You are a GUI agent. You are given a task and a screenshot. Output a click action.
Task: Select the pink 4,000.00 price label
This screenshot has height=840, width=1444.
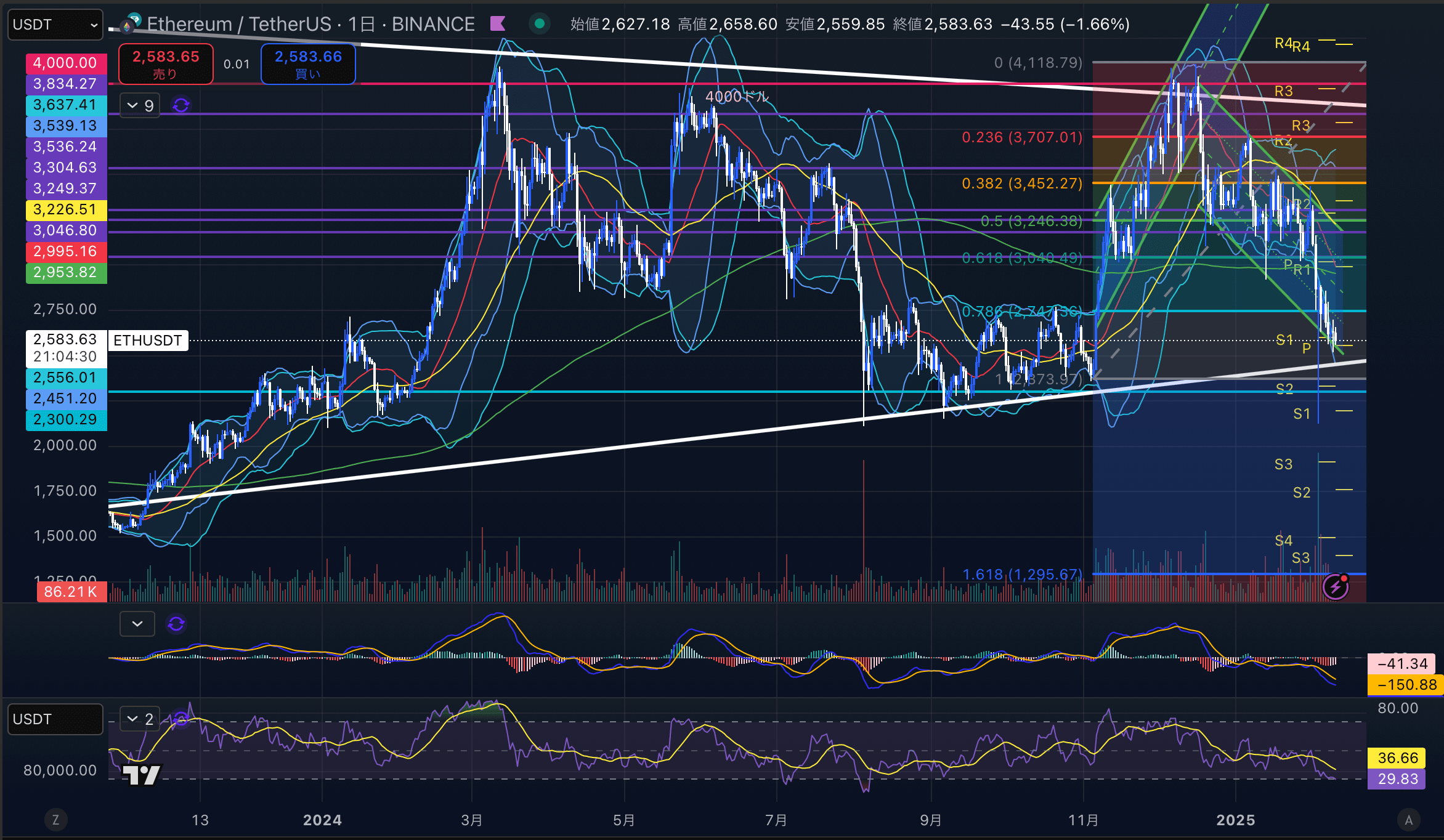point(66,63)
